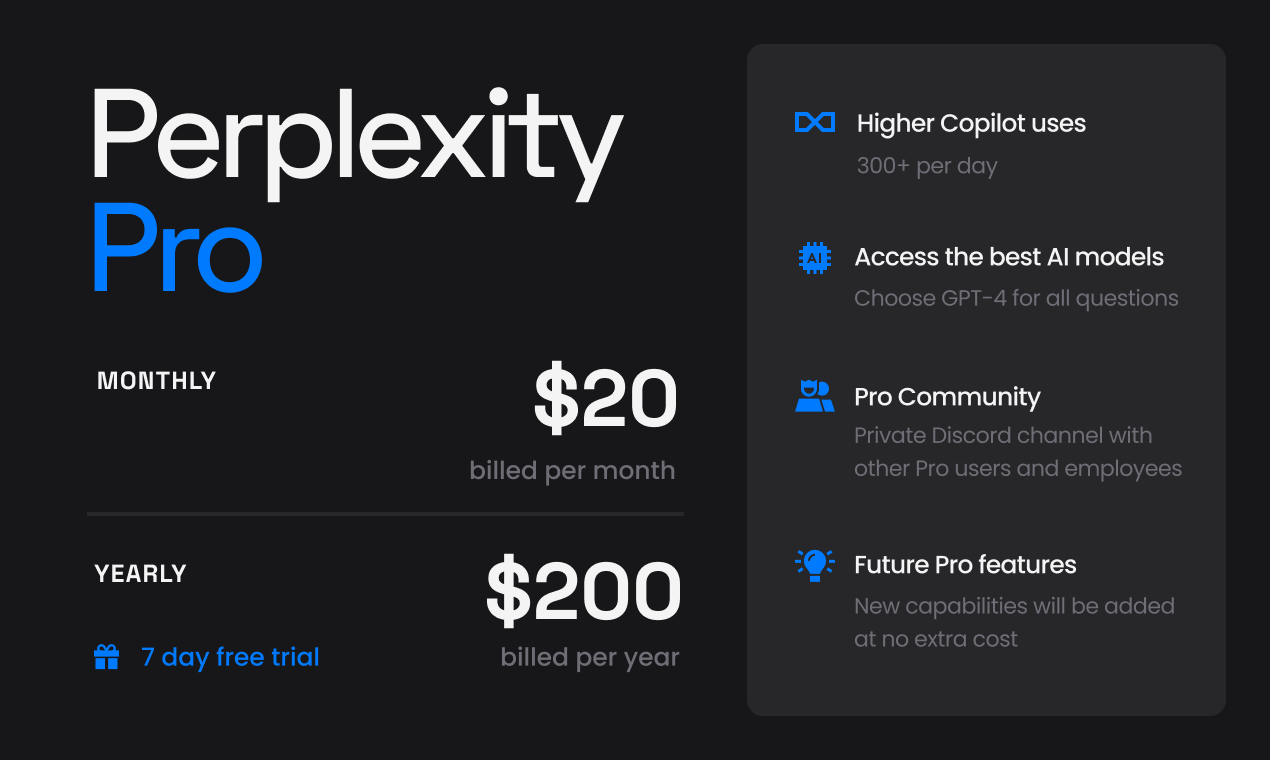Click the $200 yearly price

pos(583,592)
